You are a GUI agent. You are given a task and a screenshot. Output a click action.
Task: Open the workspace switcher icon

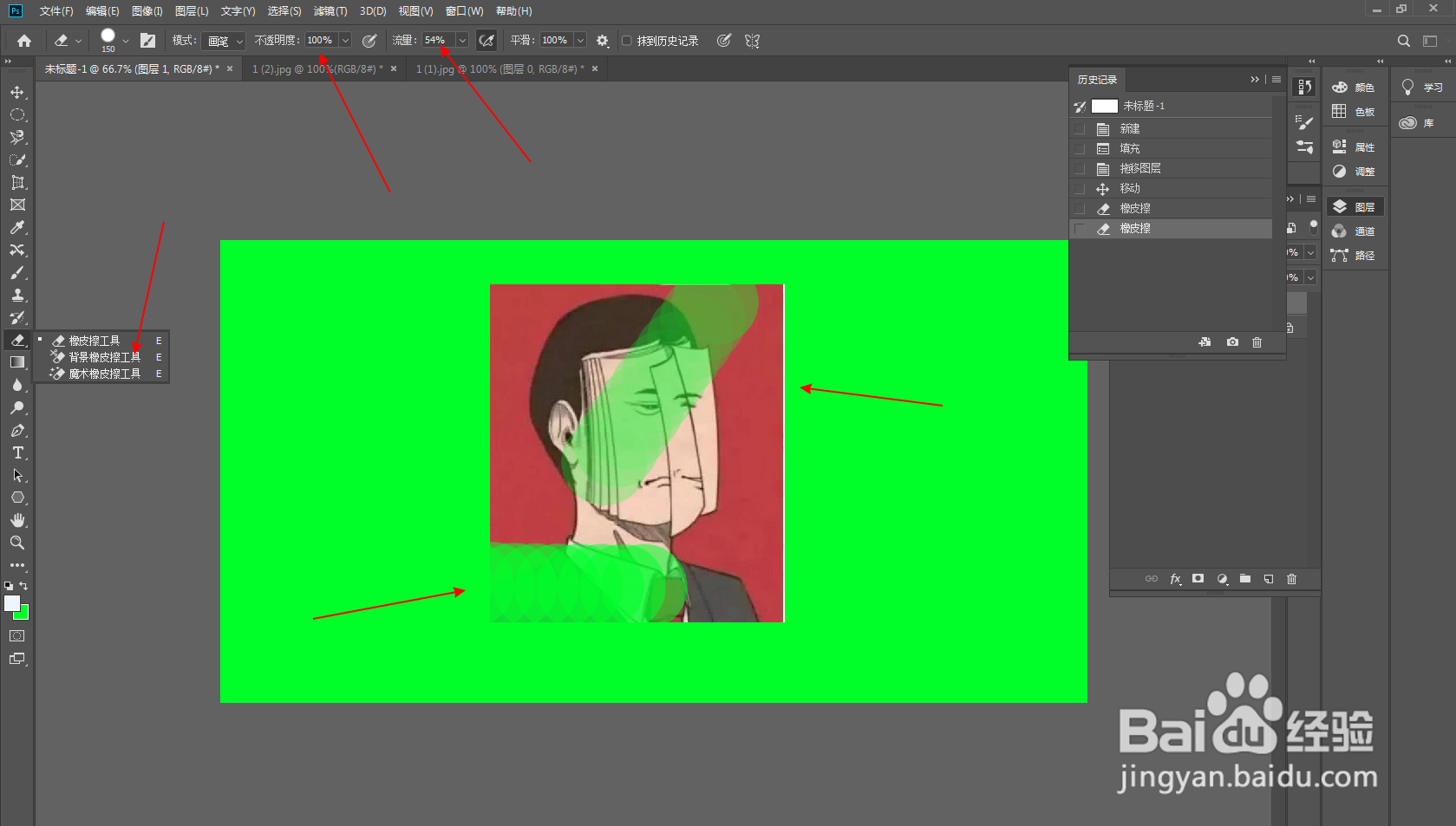pos(1430,41)
